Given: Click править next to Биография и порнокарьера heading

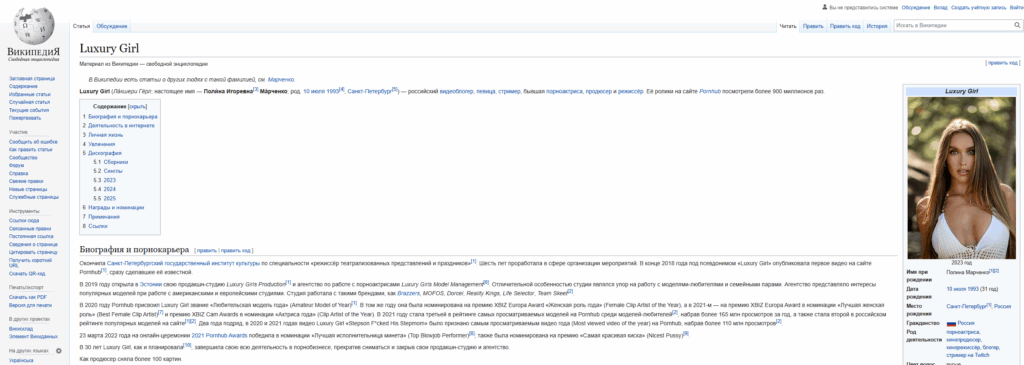Looking at the screenshot, I should click(x=206, y=251).
